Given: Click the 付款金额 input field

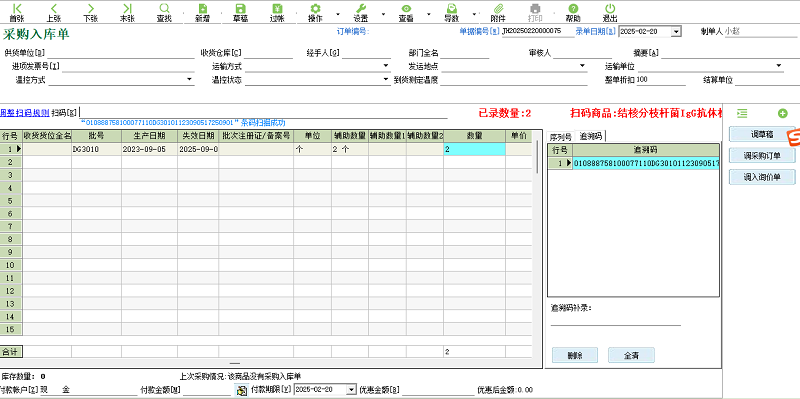Looking at the screenshot, I should 207,390.
